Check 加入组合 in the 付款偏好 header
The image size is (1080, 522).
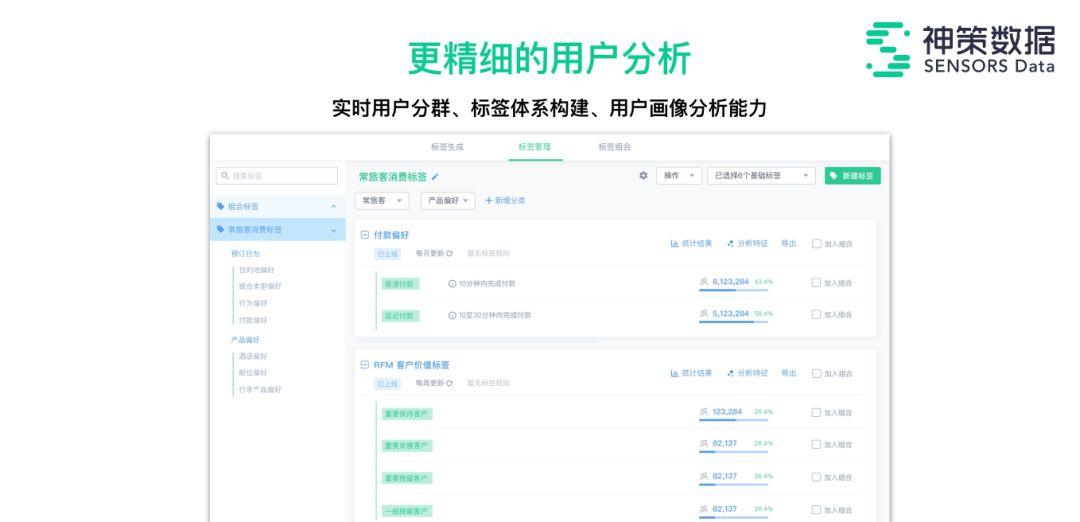816,243
